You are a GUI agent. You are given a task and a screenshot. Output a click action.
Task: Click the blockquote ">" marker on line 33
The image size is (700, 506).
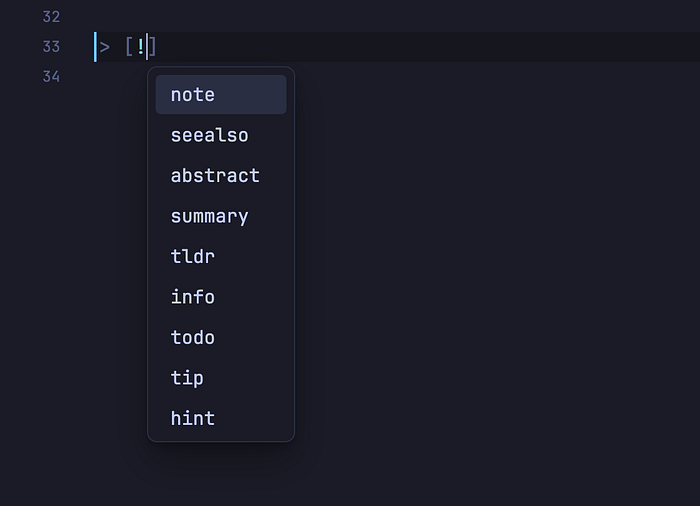[x=104, y=47]
